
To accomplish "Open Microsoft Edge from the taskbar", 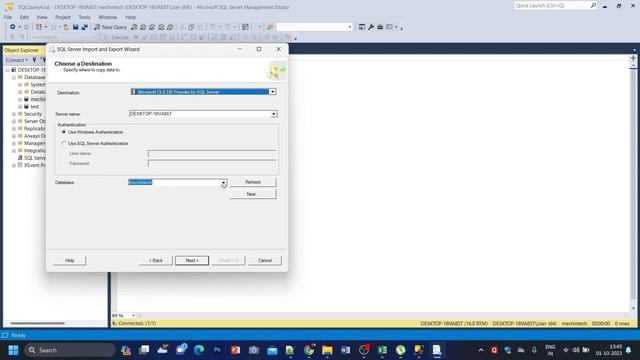I will coord(199,350).
